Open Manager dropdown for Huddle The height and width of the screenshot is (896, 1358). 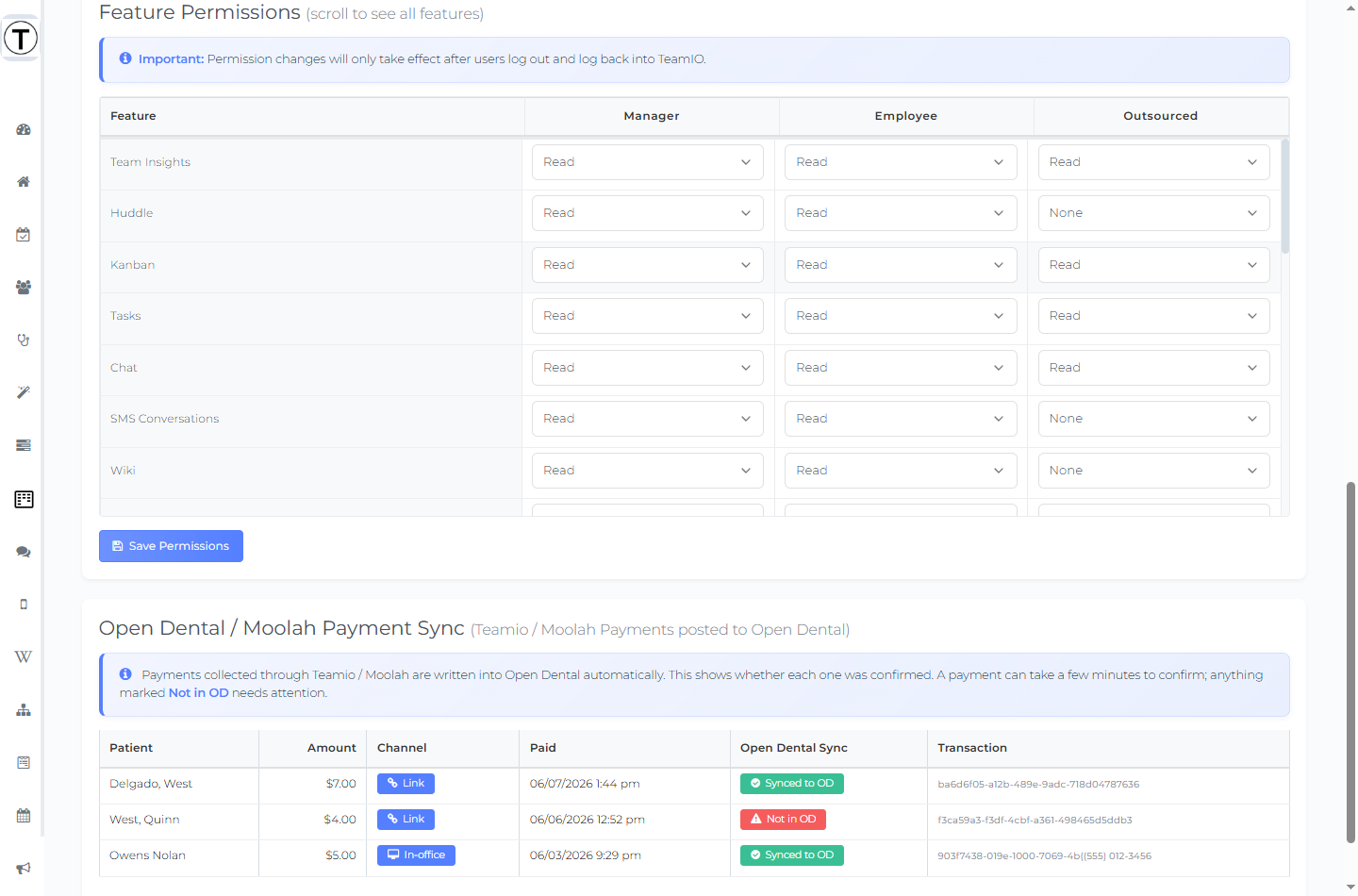tap(648, 213)
